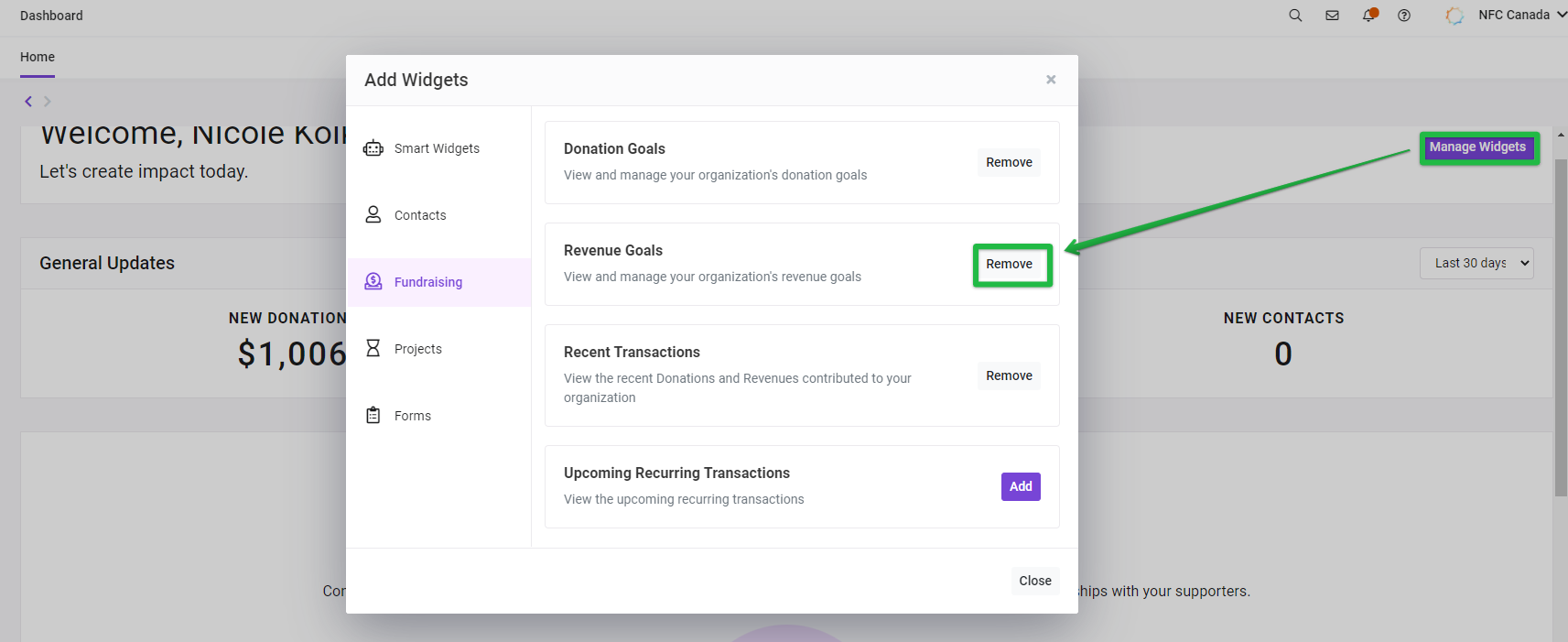Click the Add Widgets dialog heading
Viewport: 1568px width, 642px height.
coord(416,80)
